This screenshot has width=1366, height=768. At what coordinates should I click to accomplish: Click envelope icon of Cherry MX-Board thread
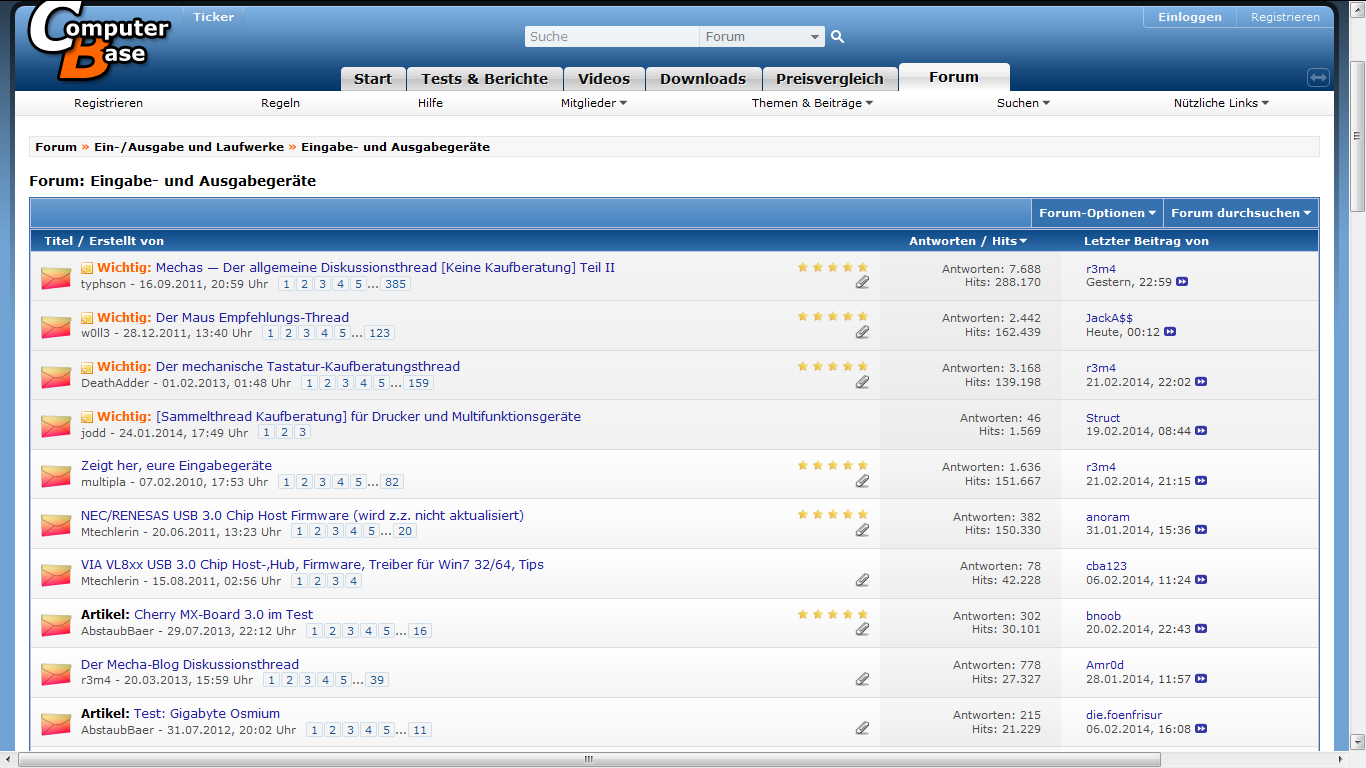(56, 625)
